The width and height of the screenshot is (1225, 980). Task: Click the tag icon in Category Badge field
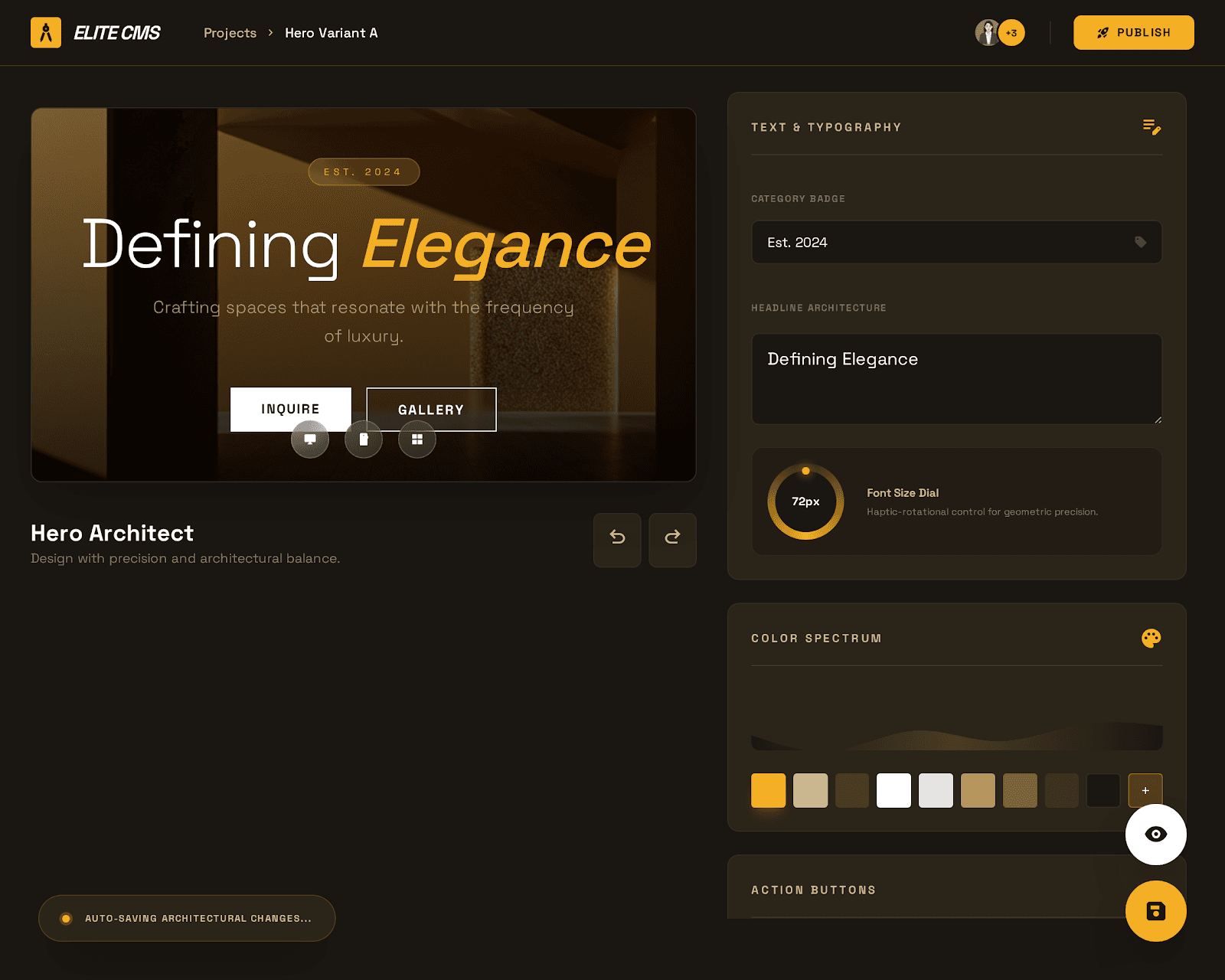coord(1140,242)
